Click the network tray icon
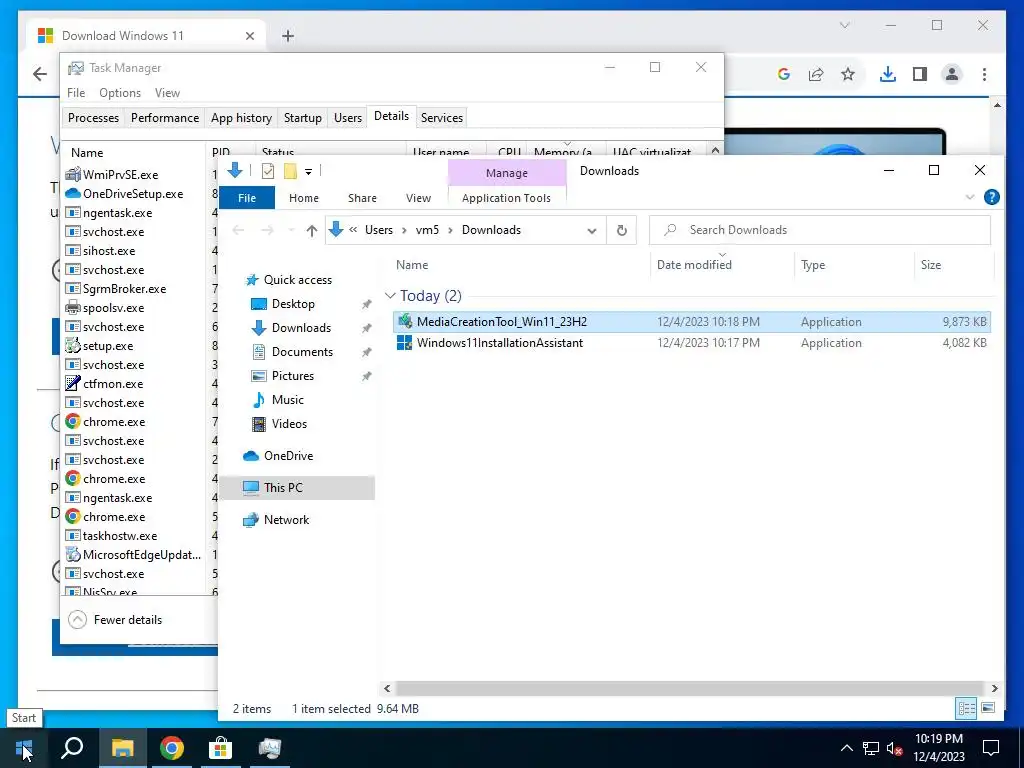 pos(871,748)
